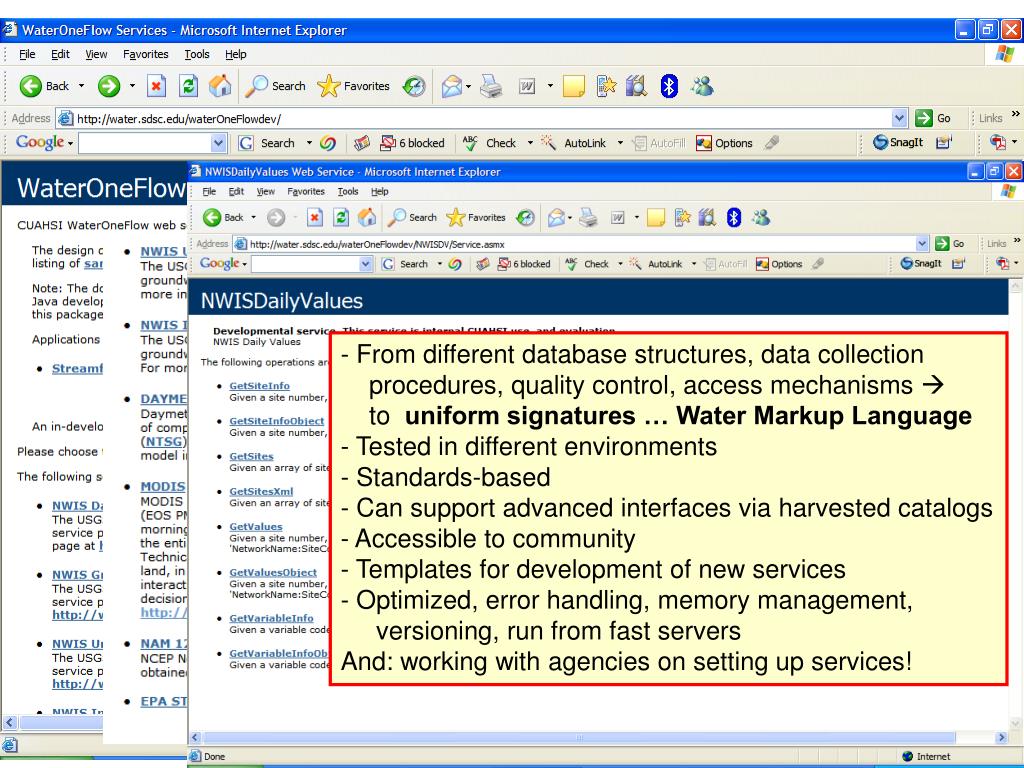This screenshot has height=768, width=1024.
Task: Click GetSiteInfo operation link
Action: pos(259,386)
